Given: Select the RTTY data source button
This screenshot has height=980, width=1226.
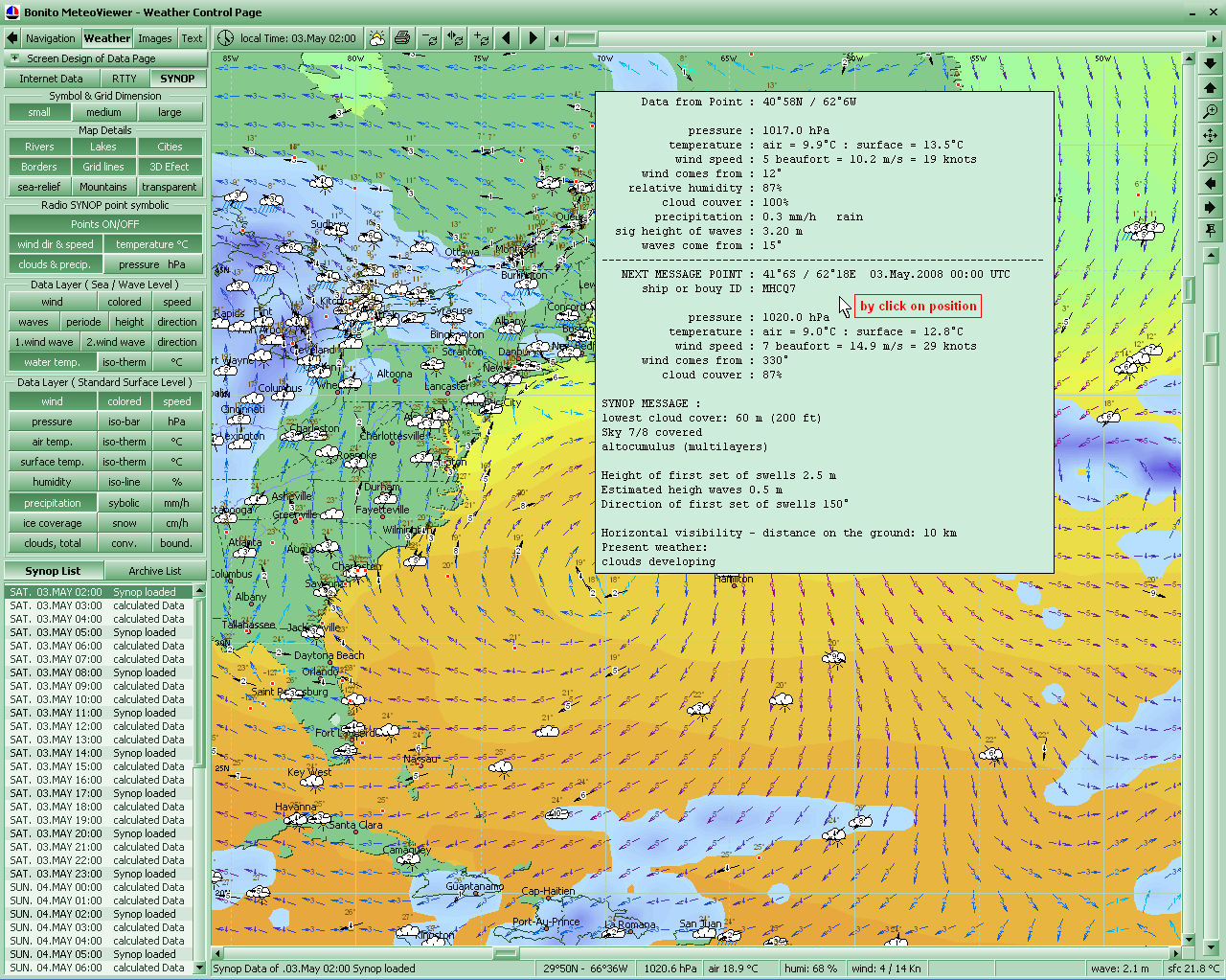Looking at the screenshot, I should [x=124, y=79].
